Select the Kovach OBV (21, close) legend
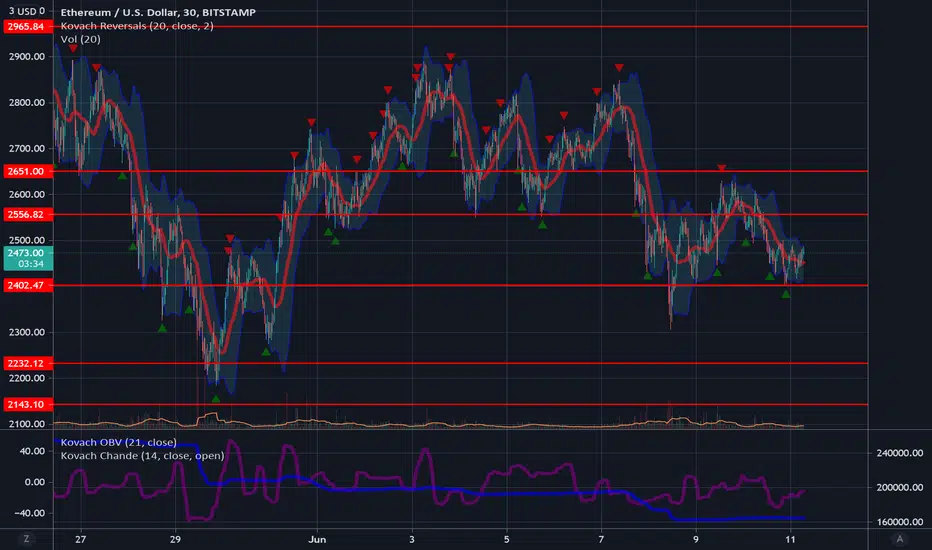This screenshot has height=550, width=932. click(x=118, y=442)
